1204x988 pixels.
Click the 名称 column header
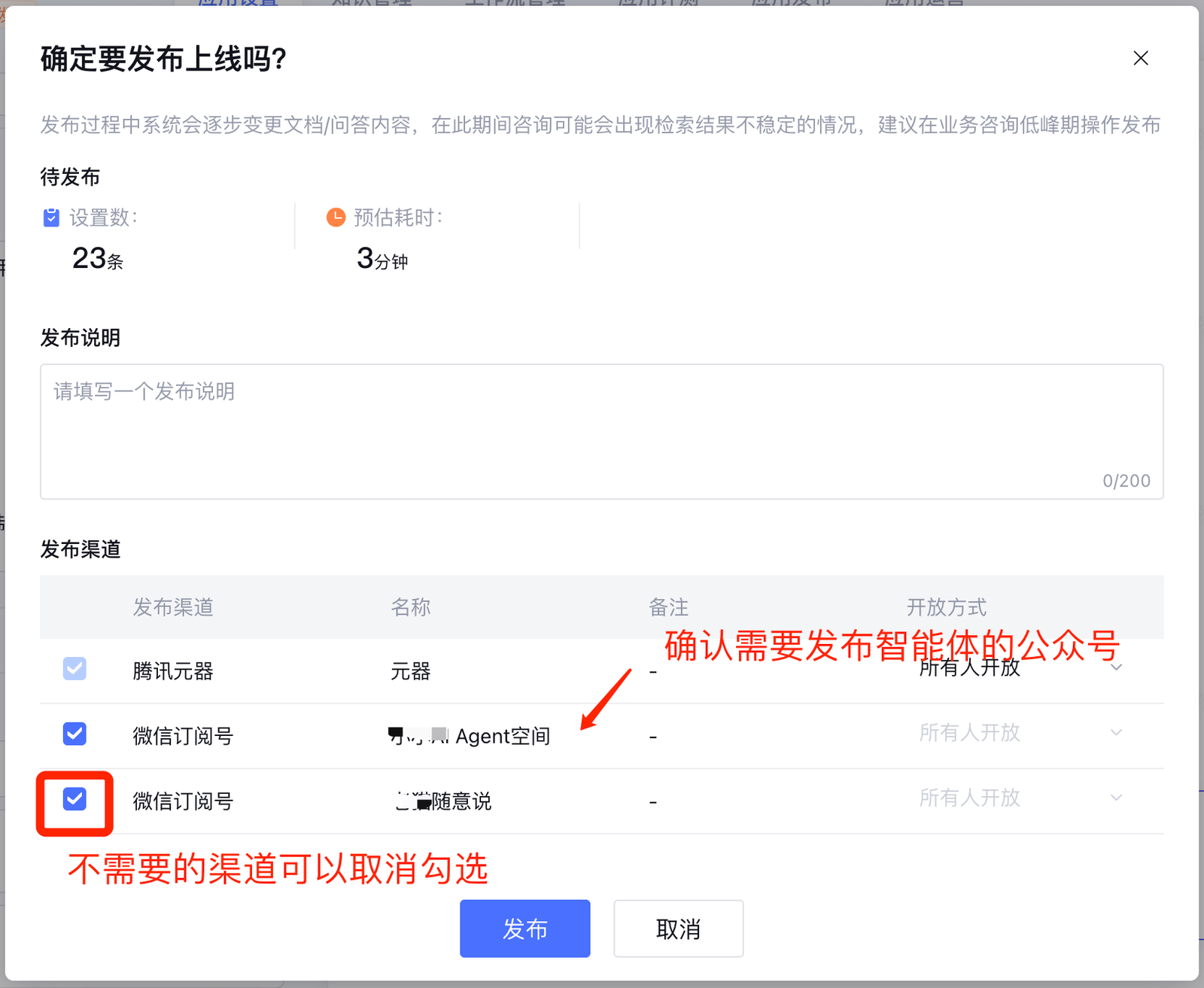coord(410,607)
